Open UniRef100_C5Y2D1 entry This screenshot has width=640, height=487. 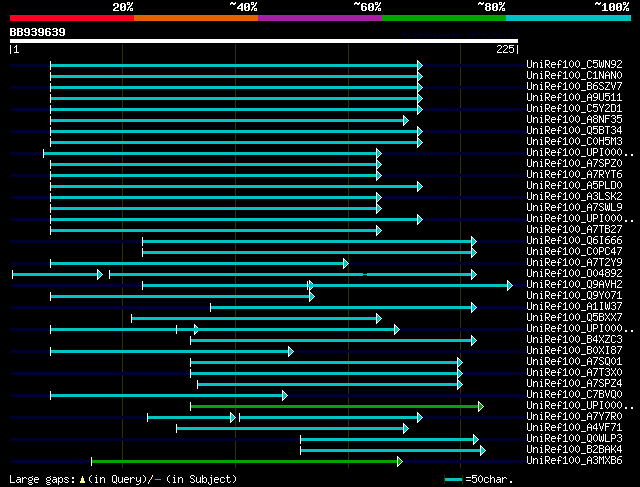(574, 108)
